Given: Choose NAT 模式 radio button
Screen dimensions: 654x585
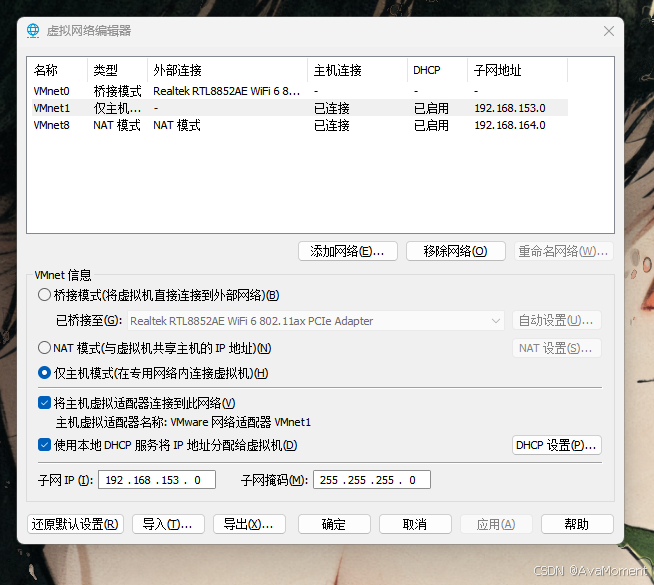Looking at the screenshot, I should pyautogui.click(x=44, y=348).
